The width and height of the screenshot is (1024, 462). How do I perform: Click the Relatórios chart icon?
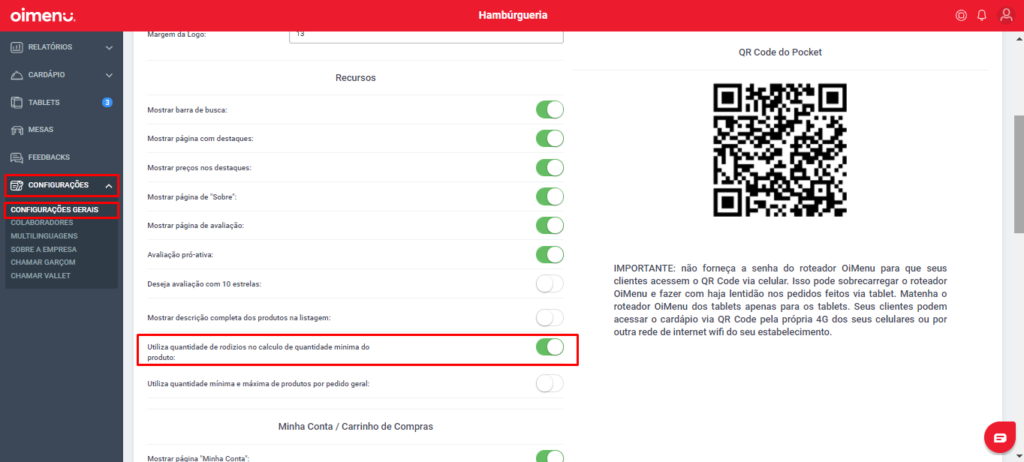tap(17, 47)
